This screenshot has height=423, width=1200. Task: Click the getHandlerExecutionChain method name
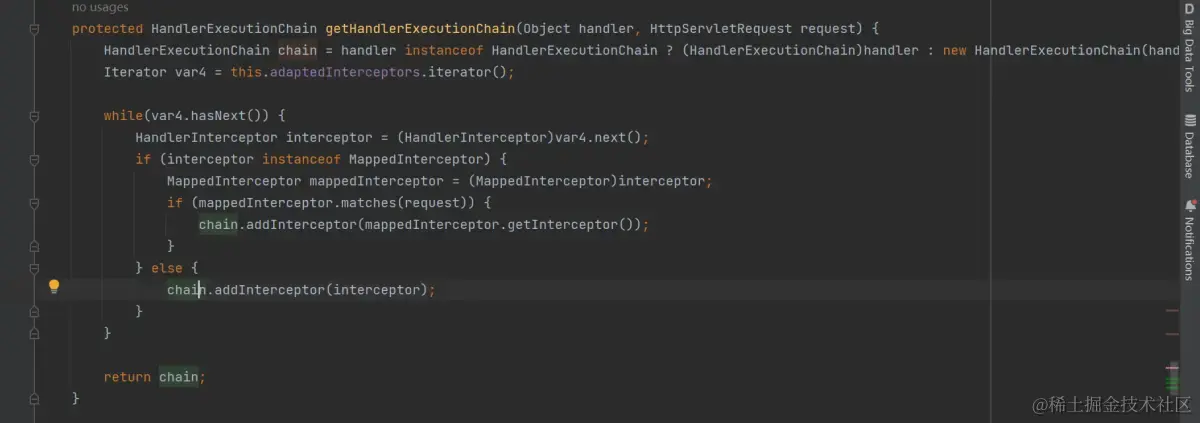[x=421, y=29]
